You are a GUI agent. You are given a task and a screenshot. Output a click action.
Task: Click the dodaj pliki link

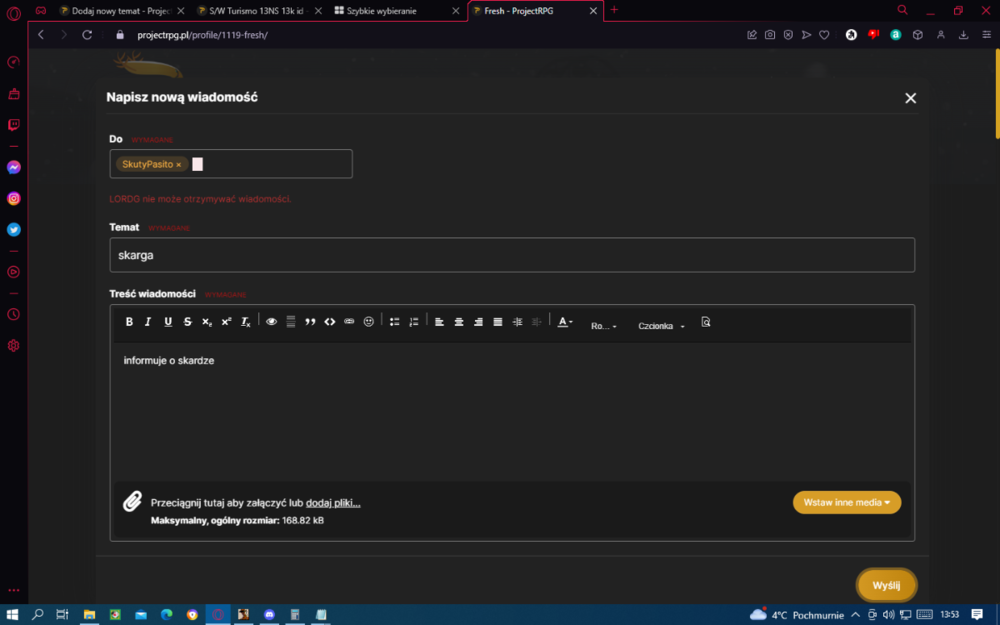[333, 503]
